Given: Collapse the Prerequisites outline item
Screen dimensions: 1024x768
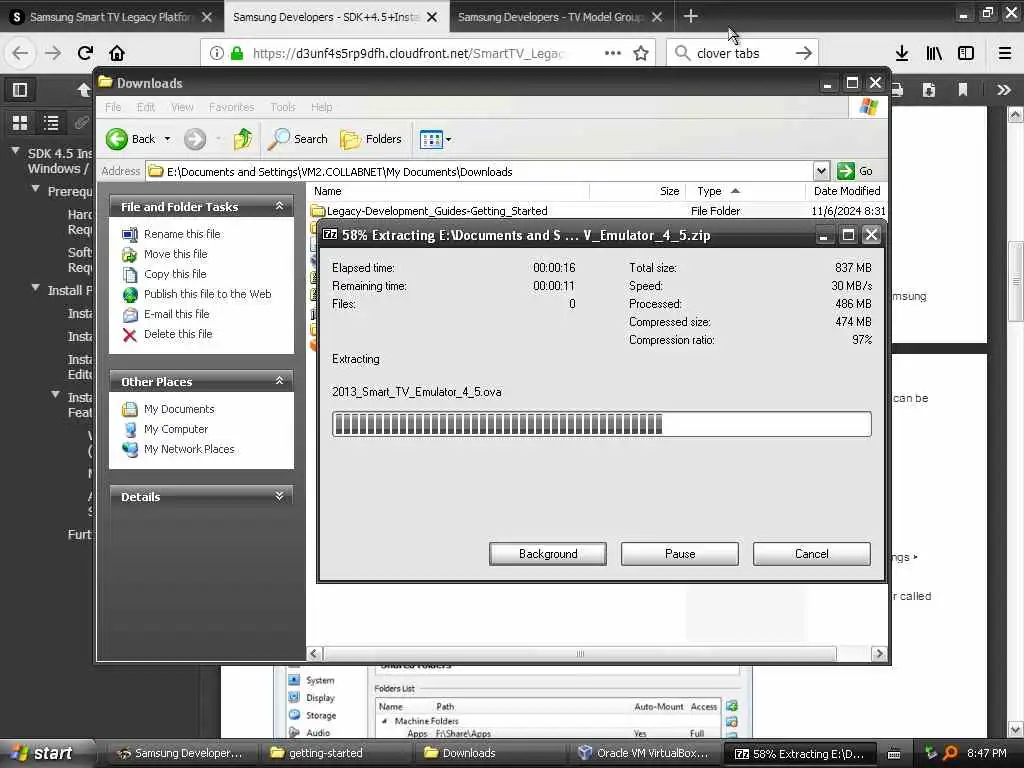Looking at the screenshot, I should tap(36, 189).
